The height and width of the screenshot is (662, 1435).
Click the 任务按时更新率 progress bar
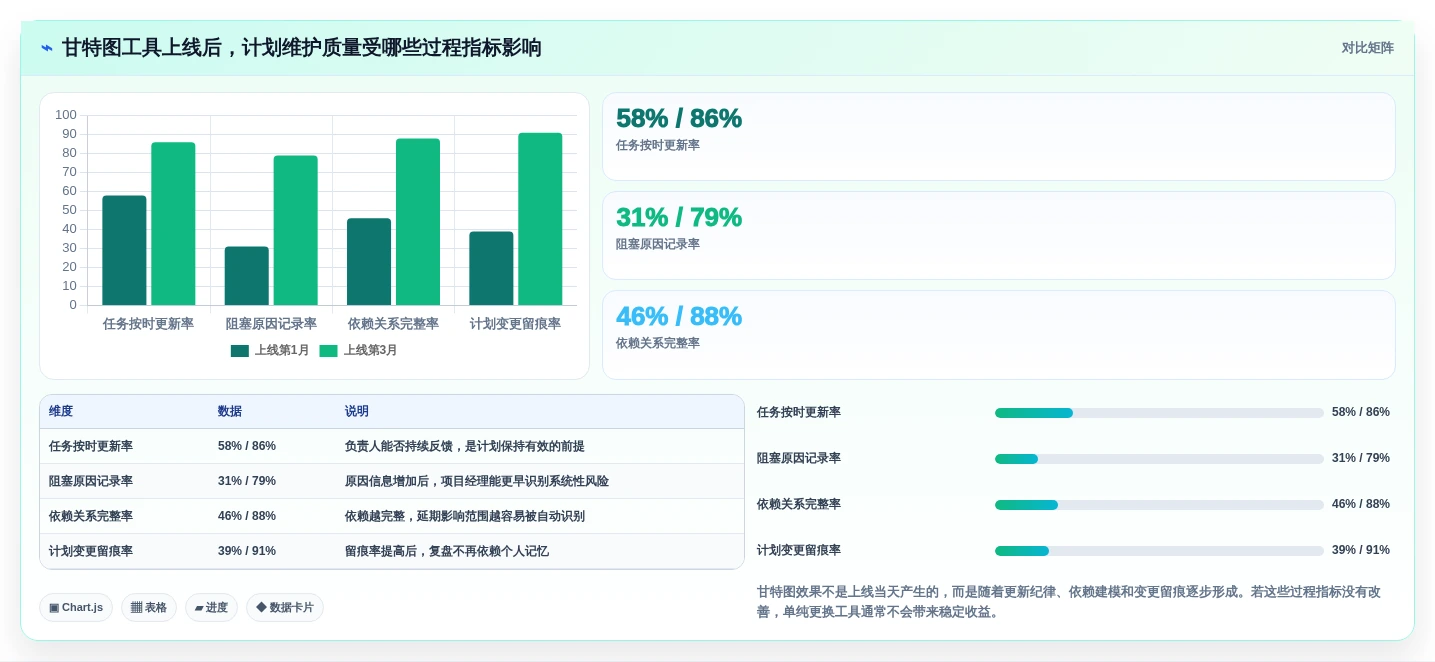click(1159, 413)
